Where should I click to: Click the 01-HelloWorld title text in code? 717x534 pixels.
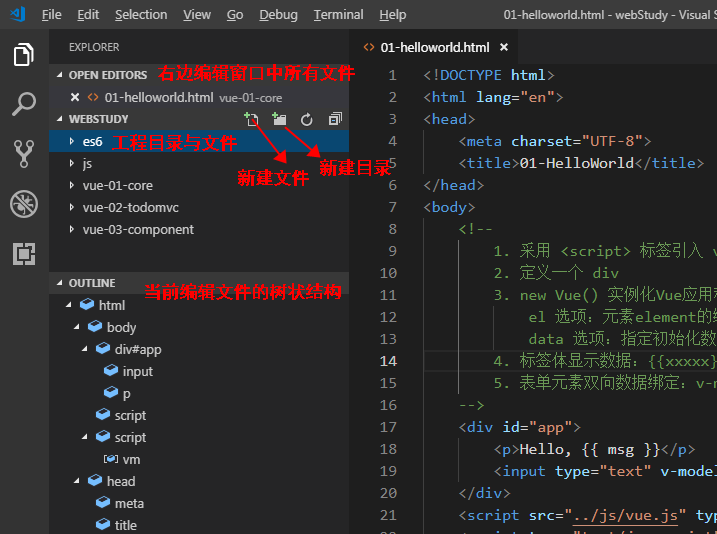577,163
